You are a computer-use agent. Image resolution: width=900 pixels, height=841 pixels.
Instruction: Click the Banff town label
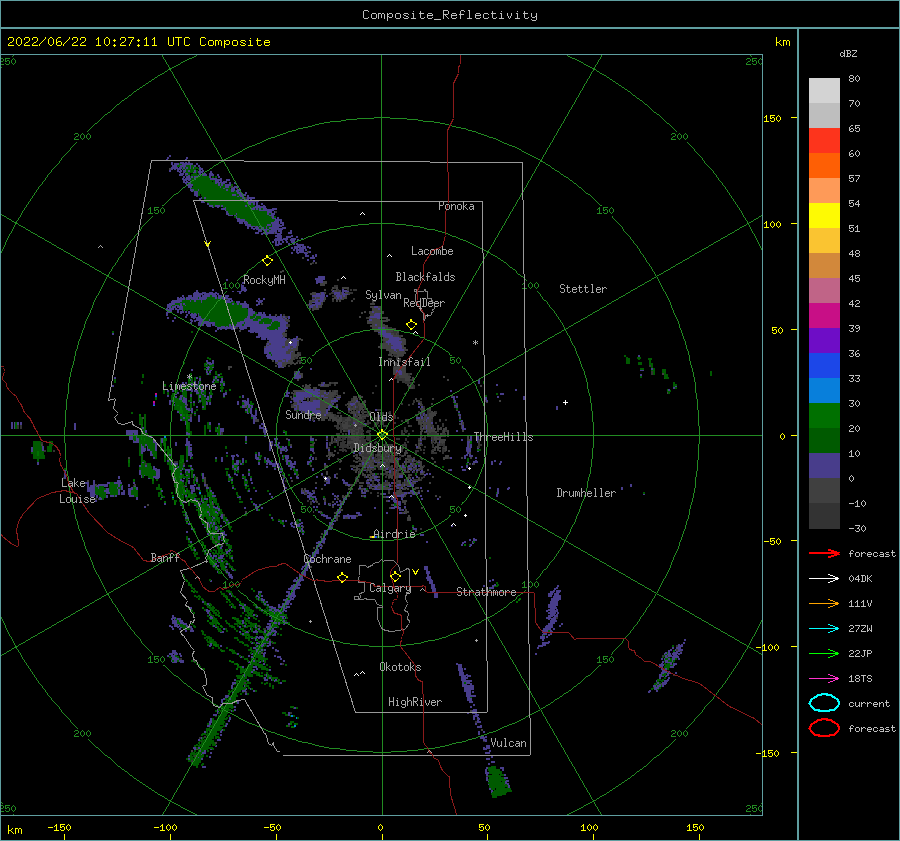click(165, 557)
